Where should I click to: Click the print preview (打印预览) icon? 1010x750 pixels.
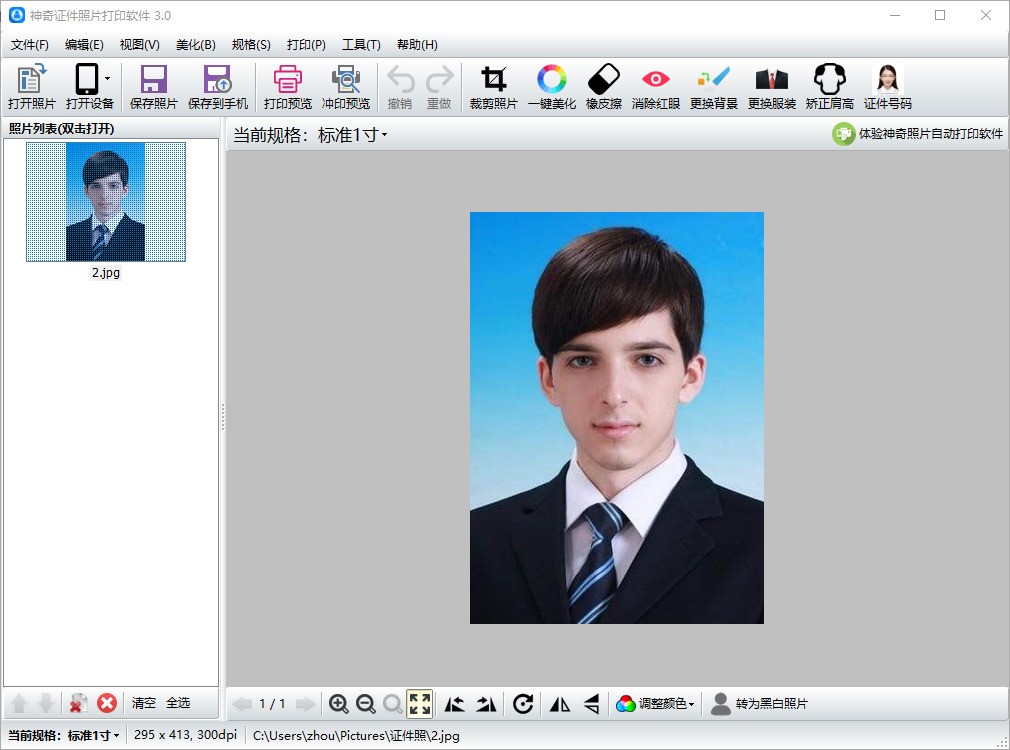click(287, 87)
